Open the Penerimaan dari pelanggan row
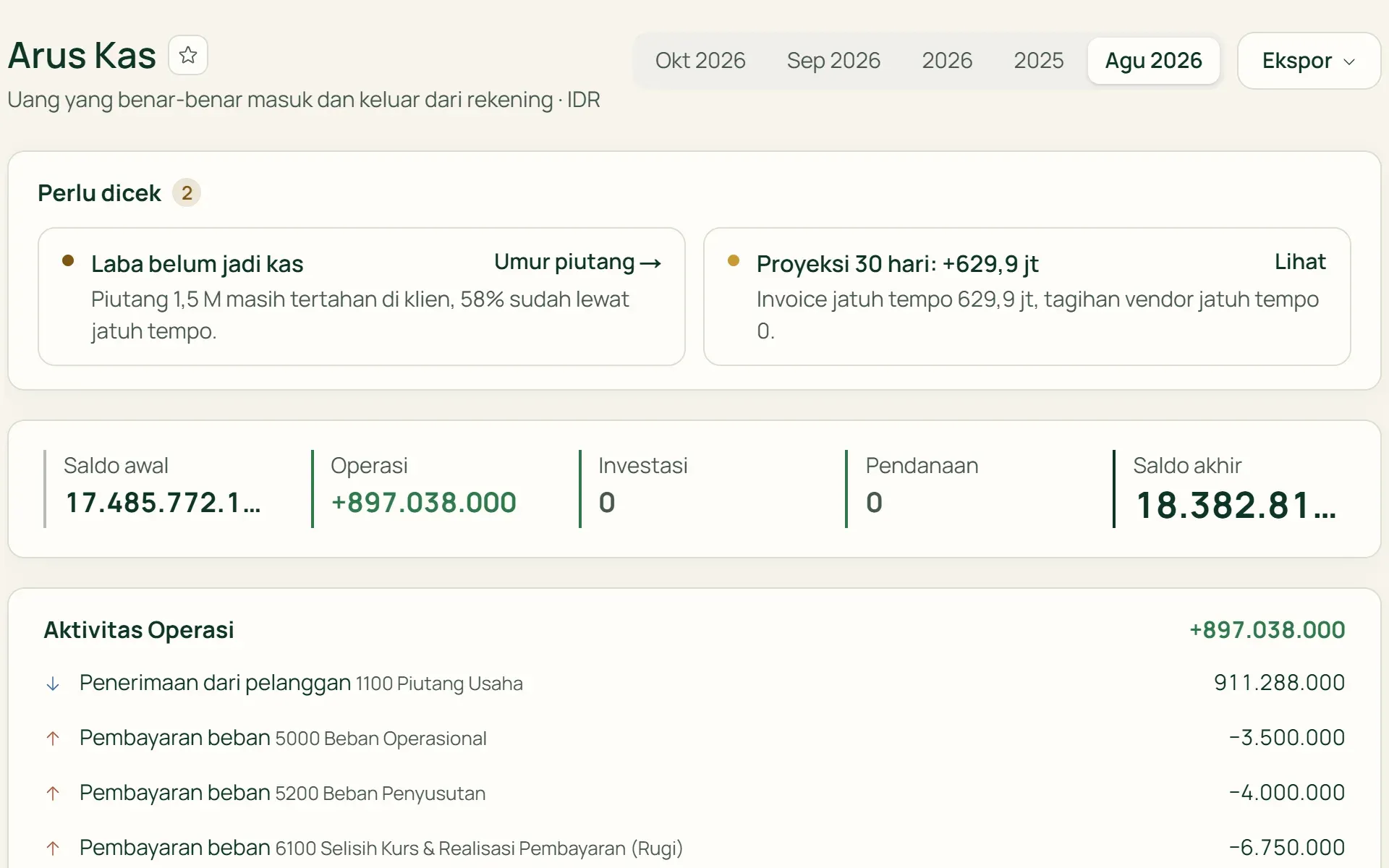This screenshot has height=868, width=1389. pos(694,683)
